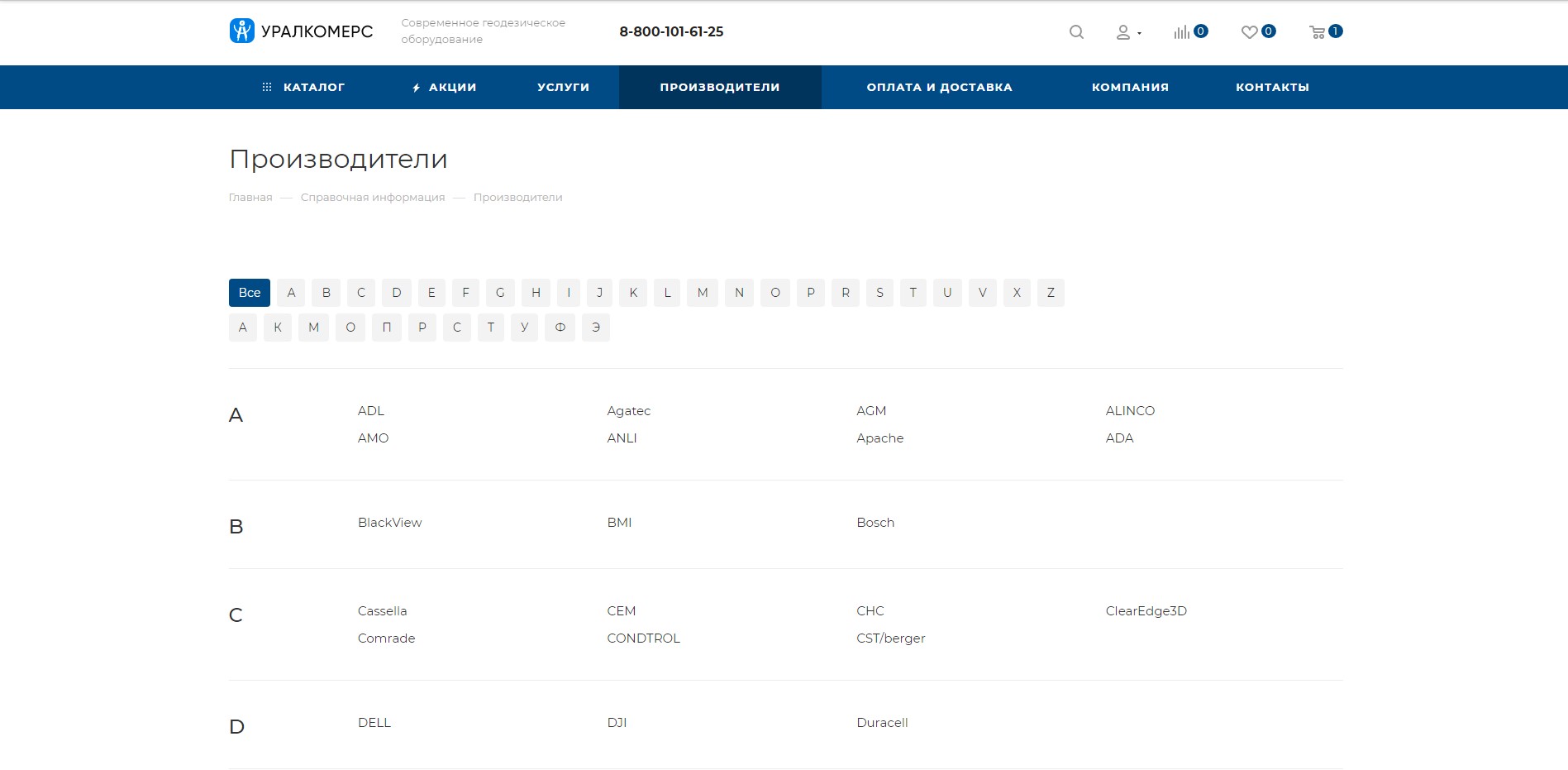Filter manufacturers by Latin letter D
1568x770 pixels.
click(x=397, y=293)
